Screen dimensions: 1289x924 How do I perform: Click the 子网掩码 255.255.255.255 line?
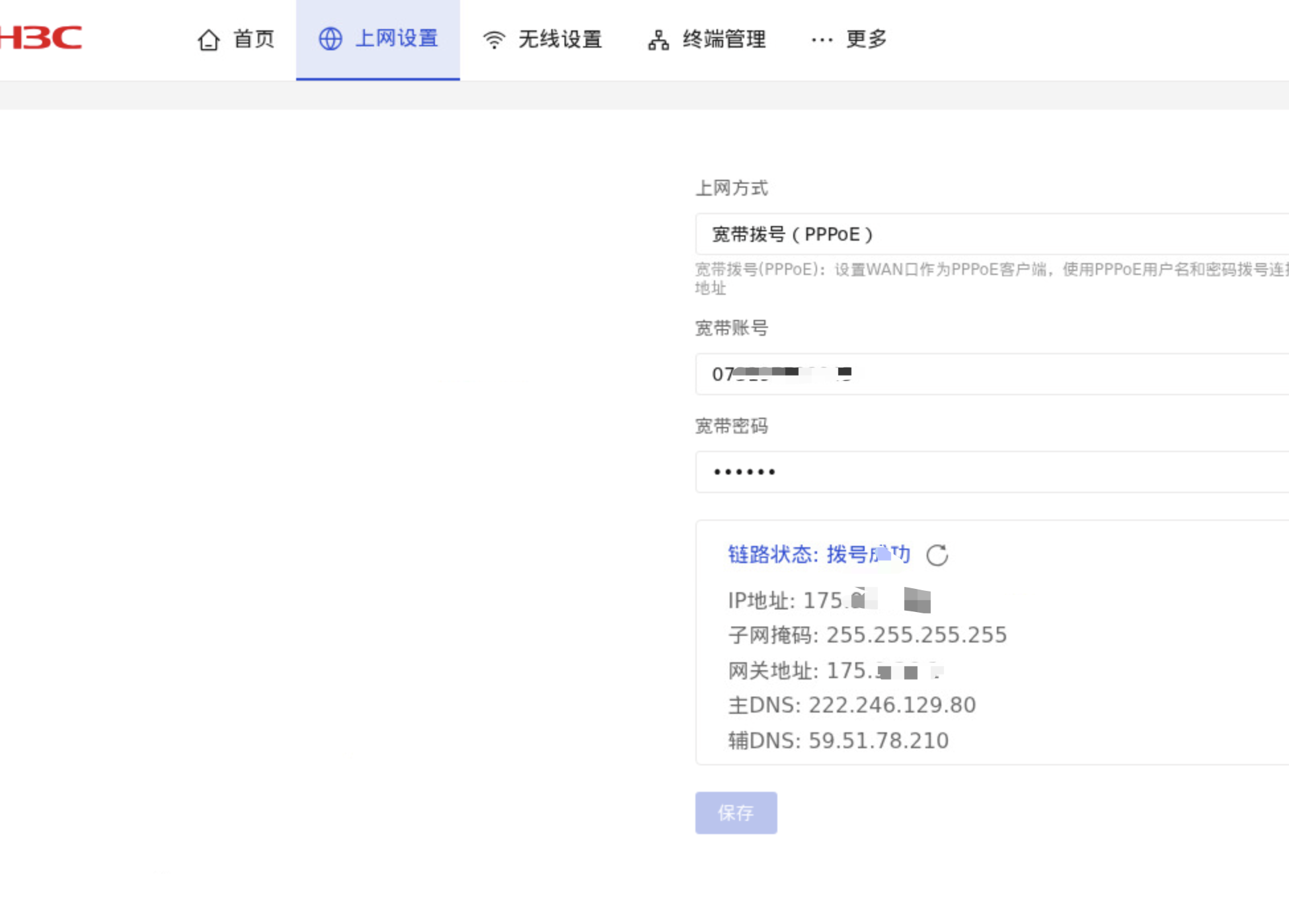867,635
